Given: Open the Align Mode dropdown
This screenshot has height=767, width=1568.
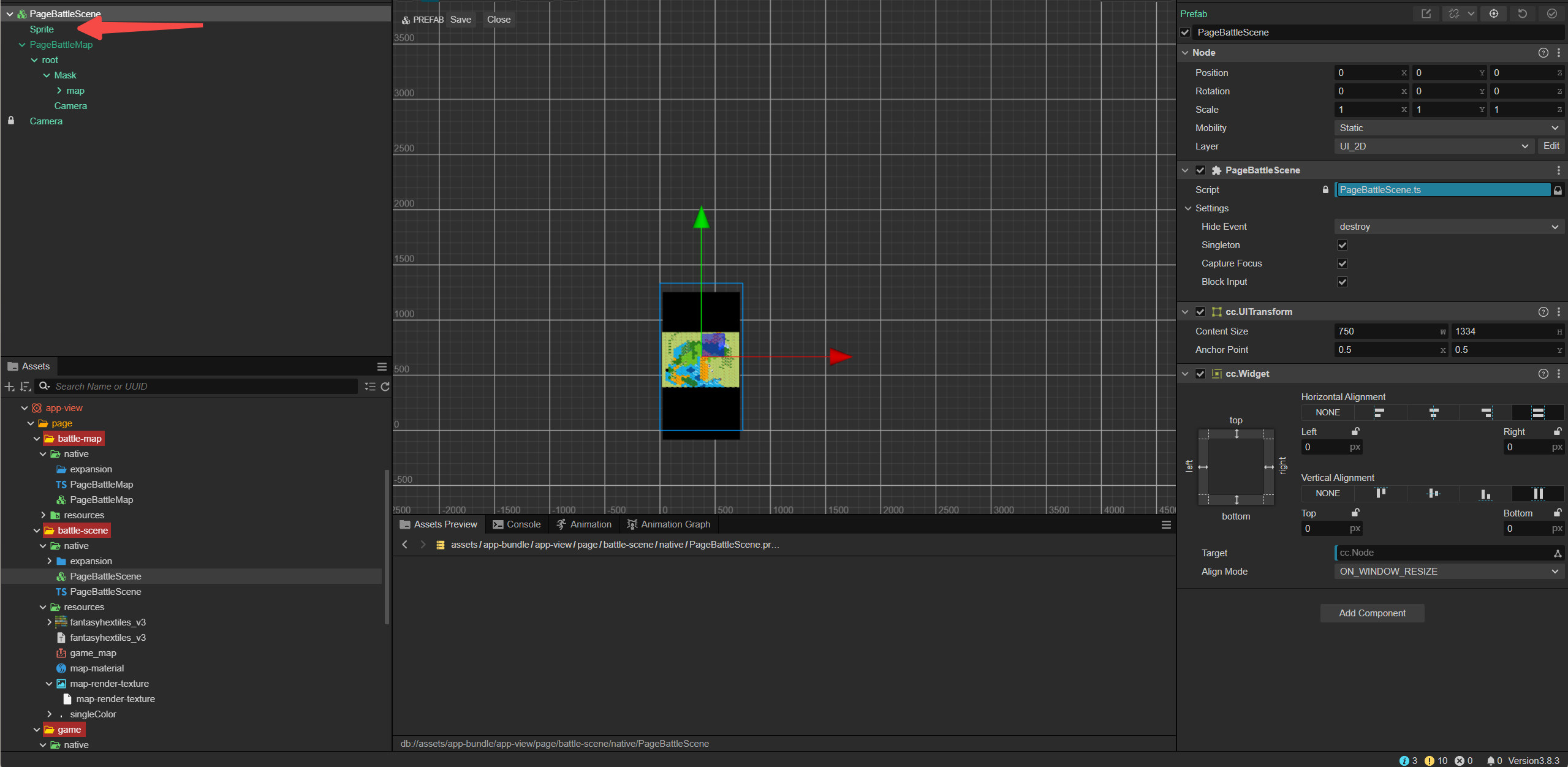Looking at the screenshot, I should point(1449,572).
